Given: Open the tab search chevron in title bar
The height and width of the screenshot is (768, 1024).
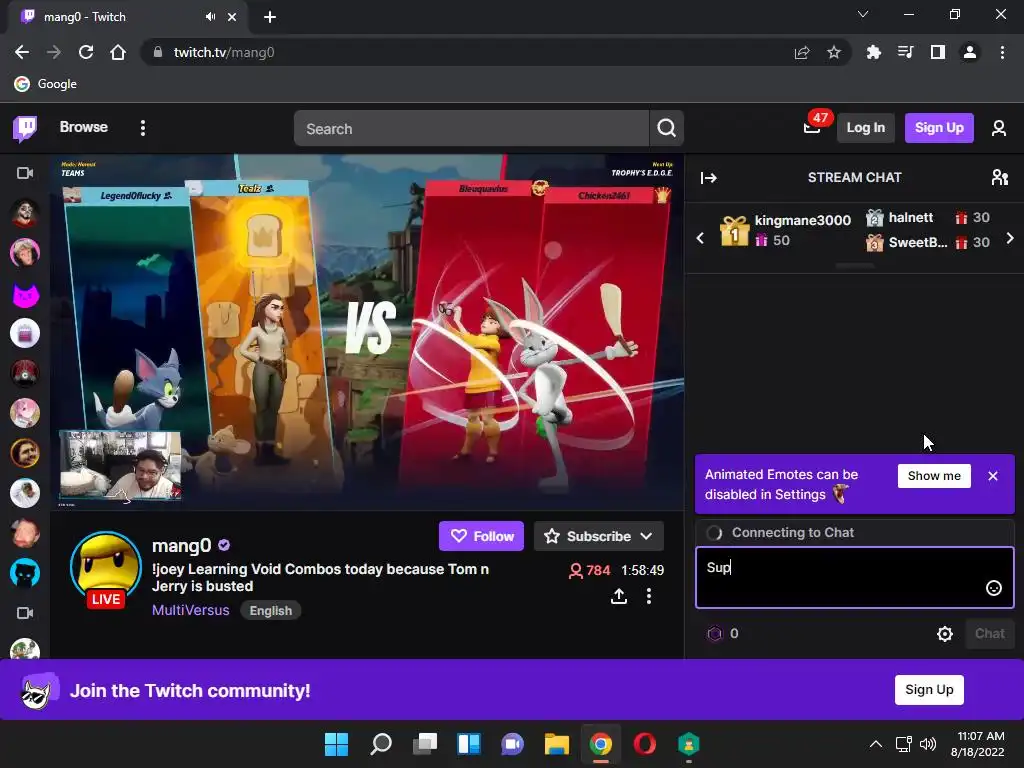Looking at the screenshot, I should (863, 14).
